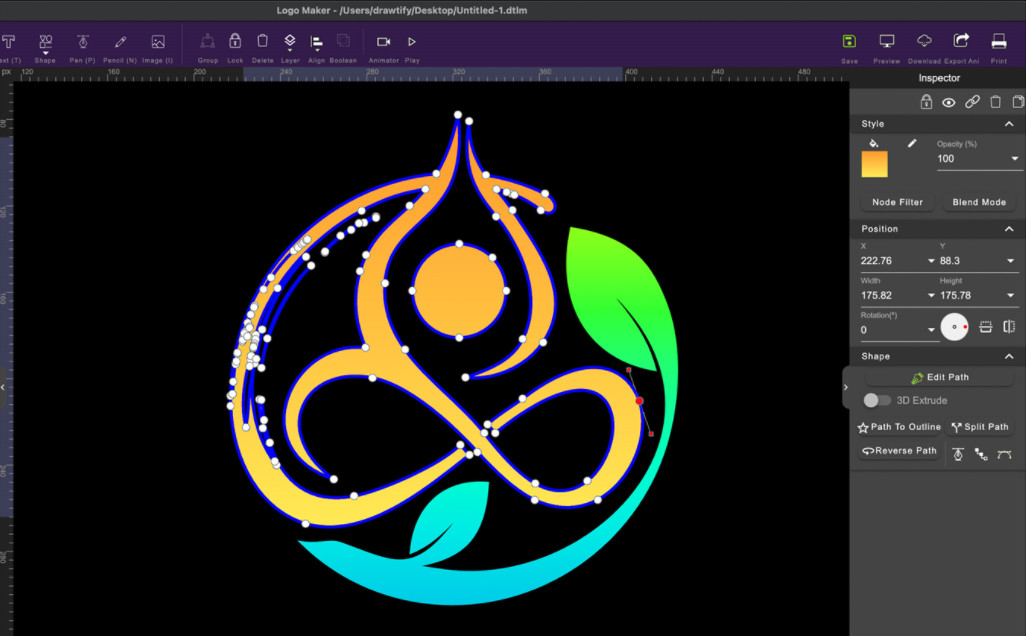Collapse the Shape section

click(1009, 357)
